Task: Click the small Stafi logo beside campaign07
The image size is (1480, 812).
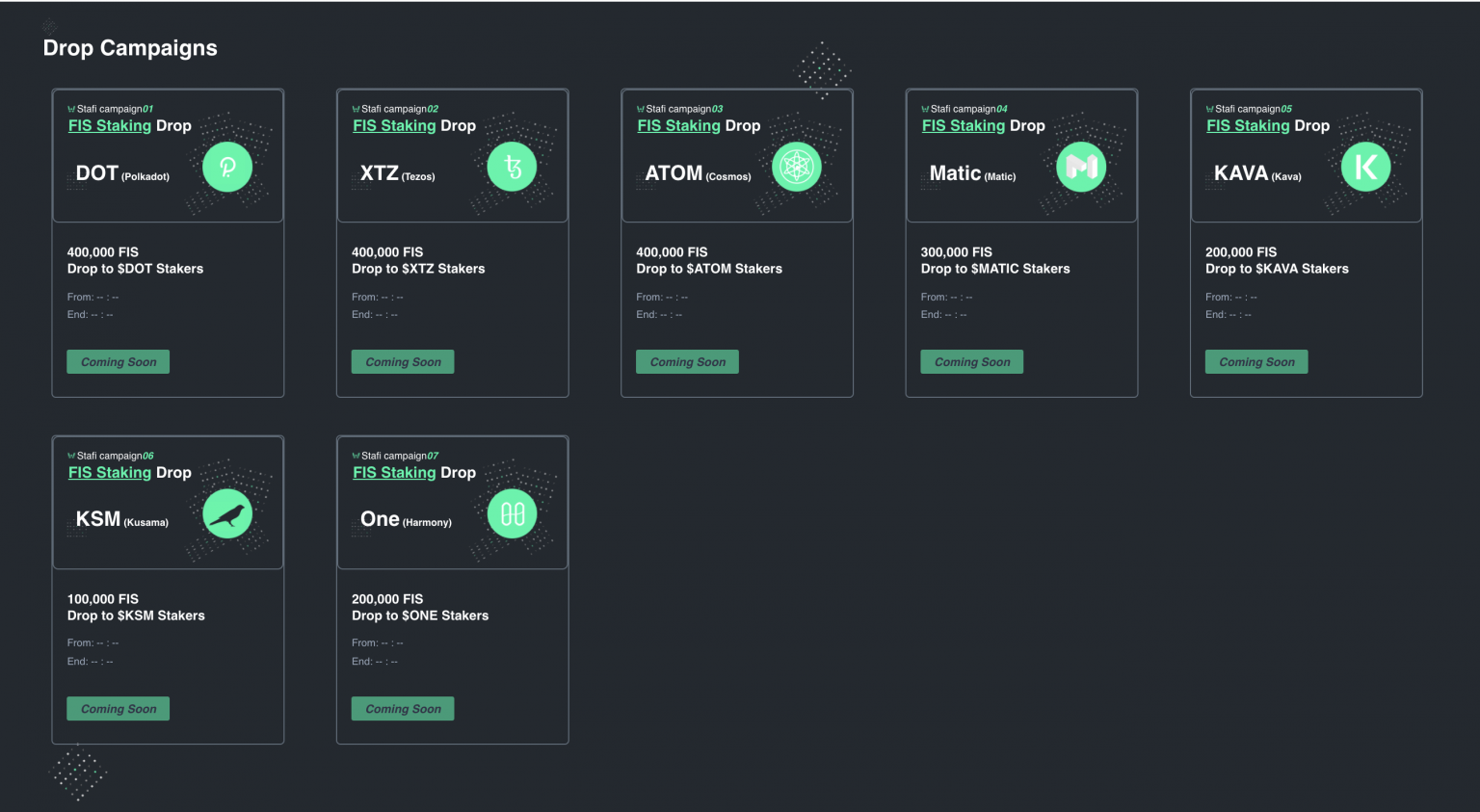Action: [x=356, y=456]
